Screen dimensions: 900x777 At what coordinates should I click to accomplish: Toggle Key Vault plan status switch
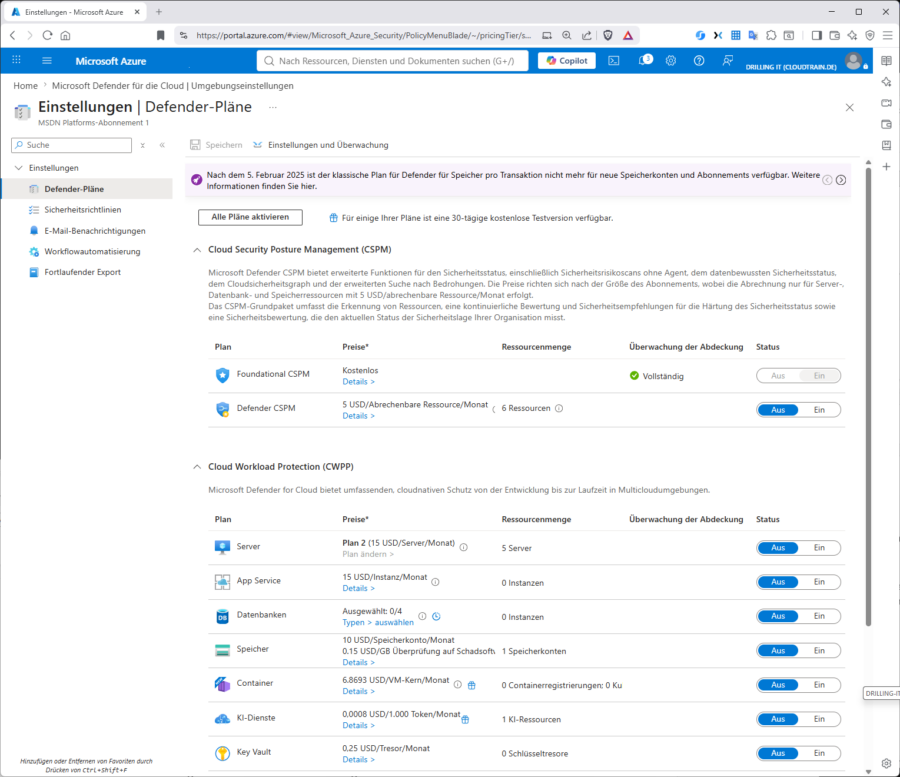coord(798,753)
